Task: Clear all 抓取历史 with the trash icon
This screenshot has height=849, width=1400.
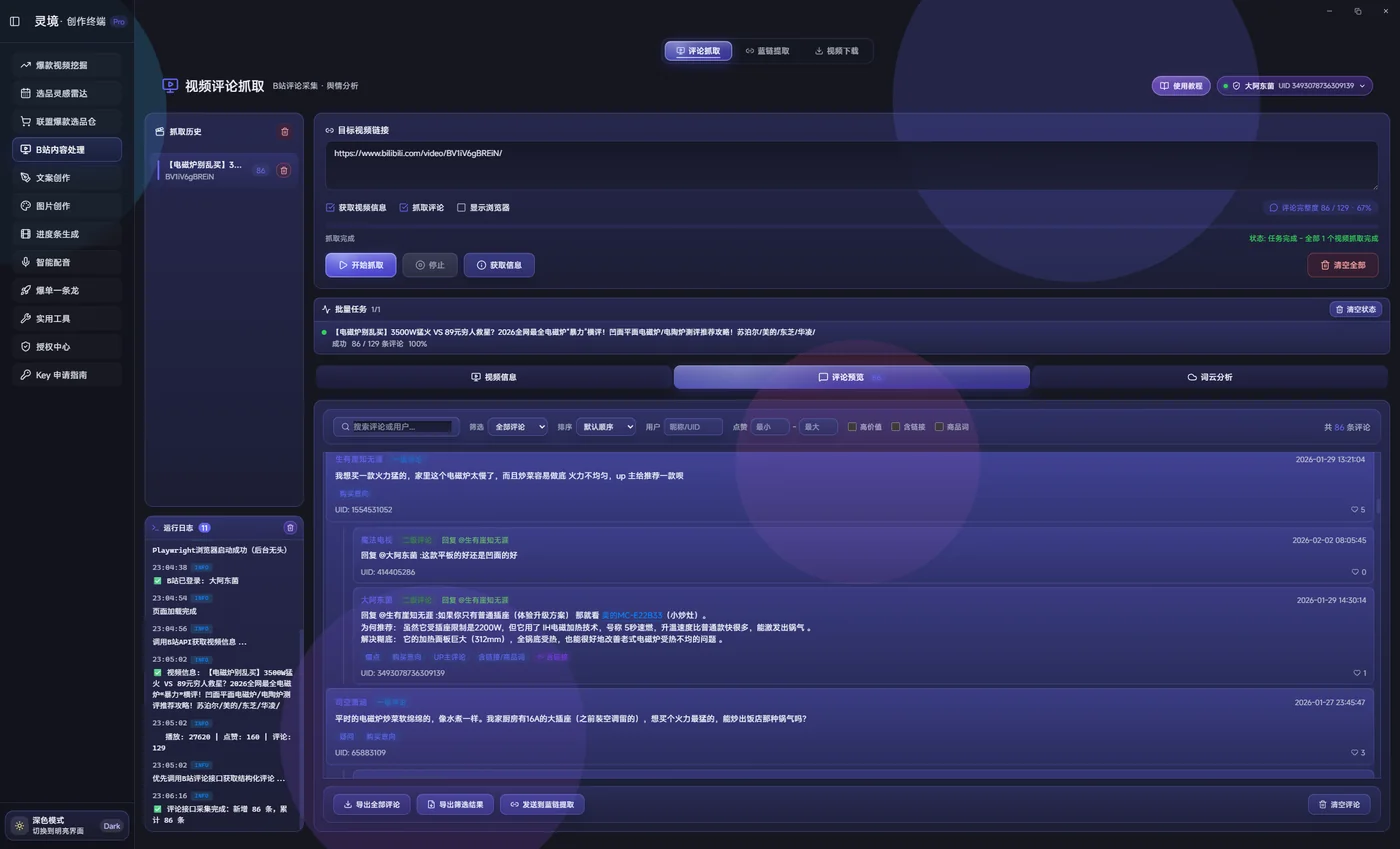Action: tap(285, 132)
